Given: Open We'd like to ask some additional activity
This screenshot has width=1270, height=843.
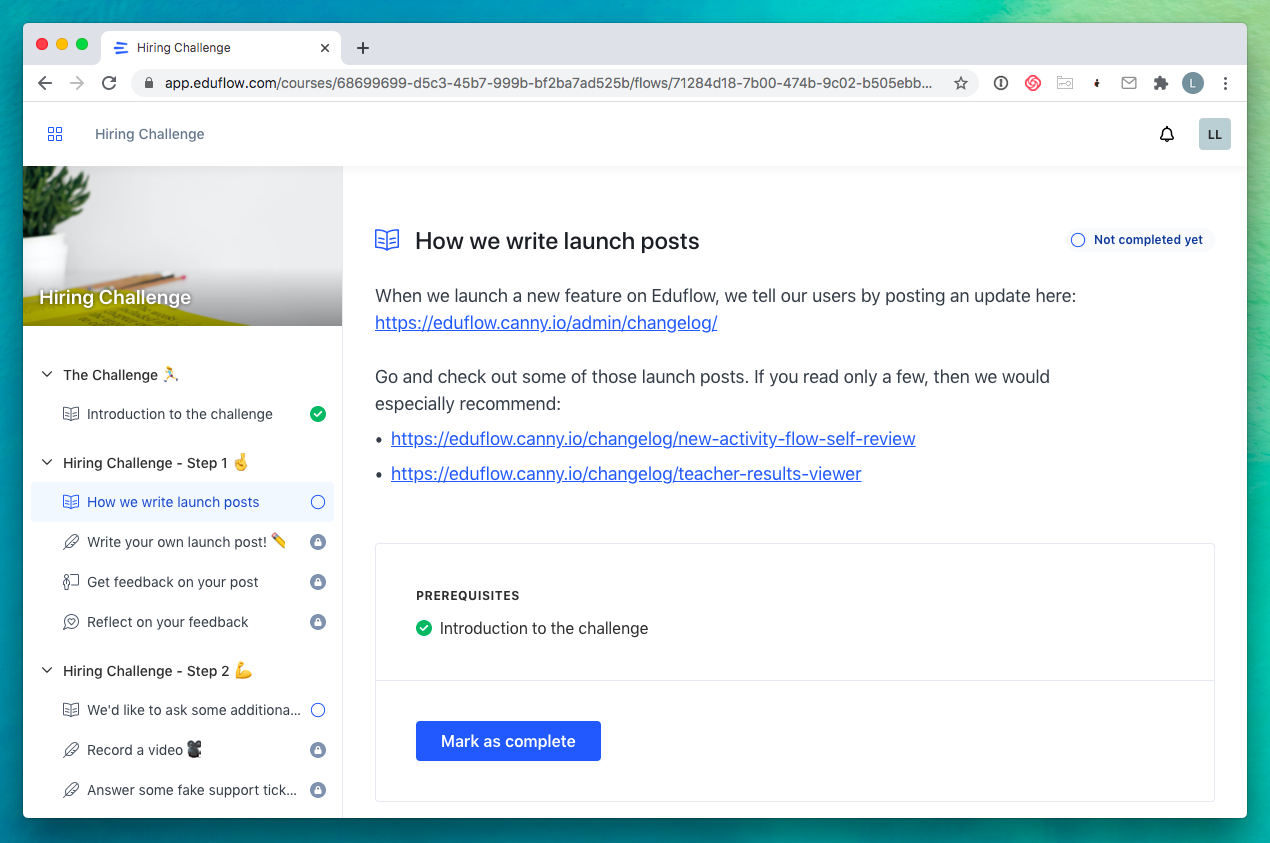Looking at the screenshot, I should point(182,710).
